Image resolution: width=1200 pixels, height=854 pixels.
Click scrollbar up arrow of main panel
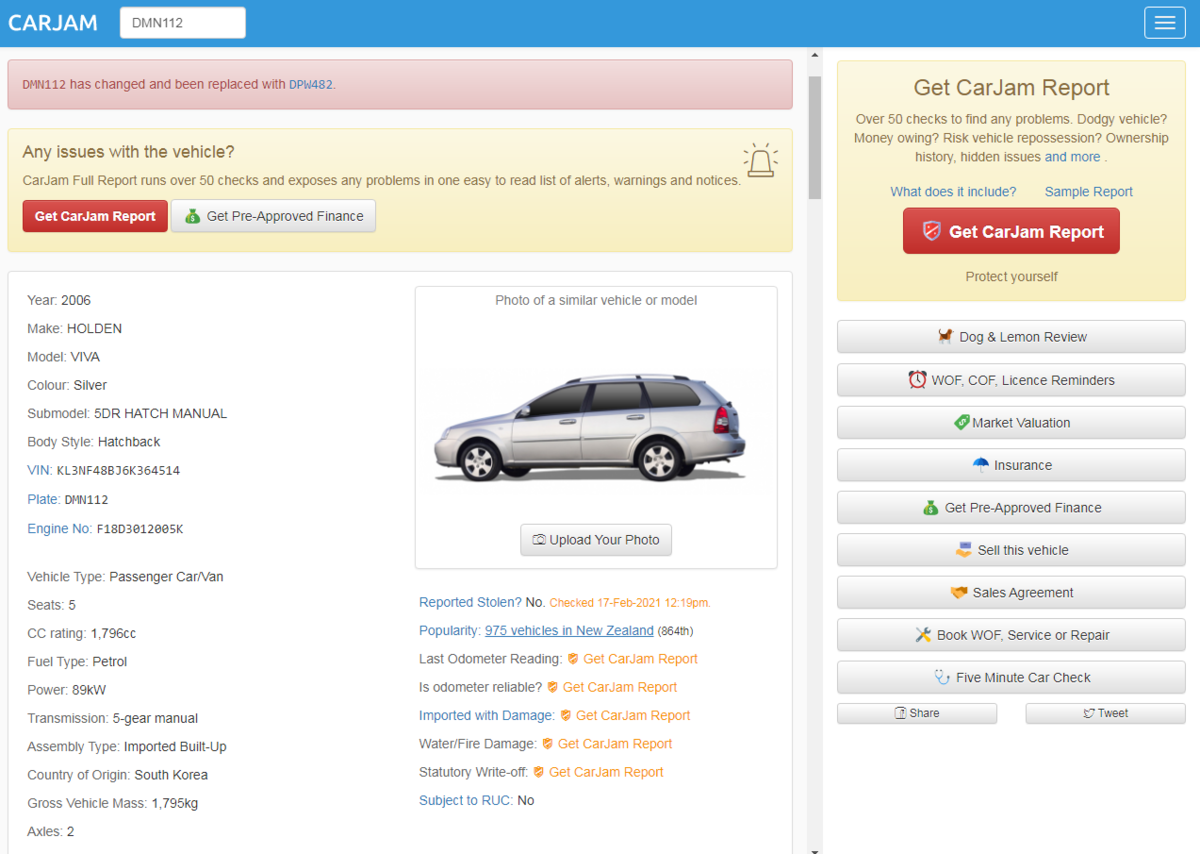(815, 55)
